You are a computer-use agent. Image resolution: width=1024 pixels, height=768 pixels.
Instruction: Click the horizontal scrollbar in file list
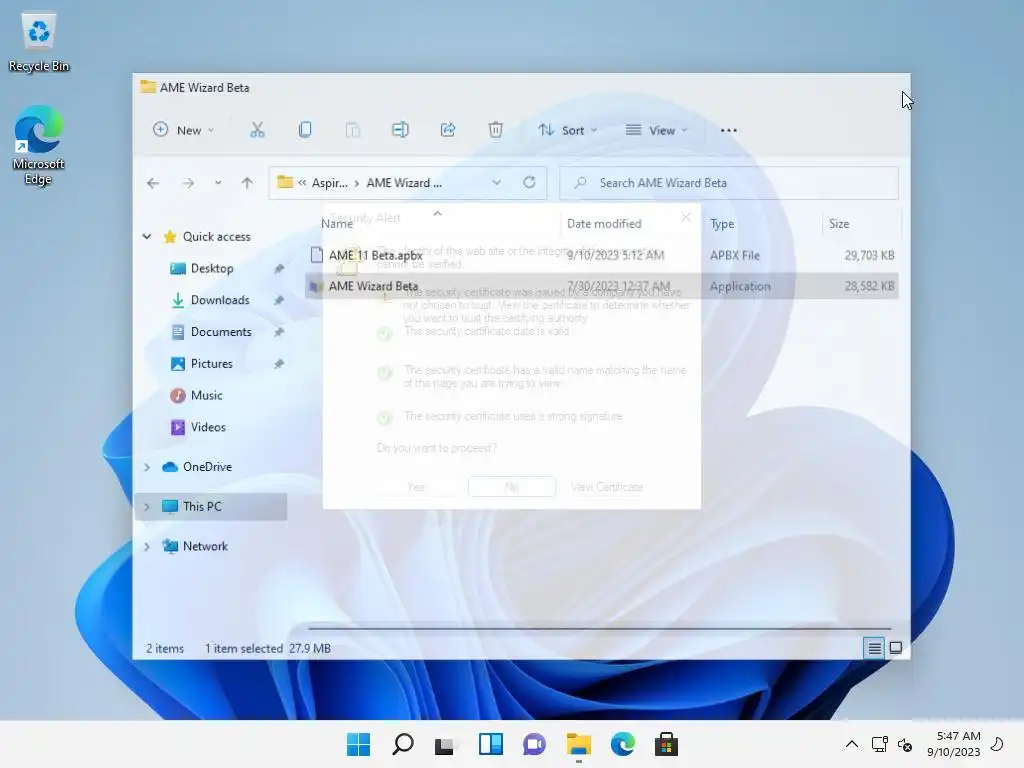point(600,628)
